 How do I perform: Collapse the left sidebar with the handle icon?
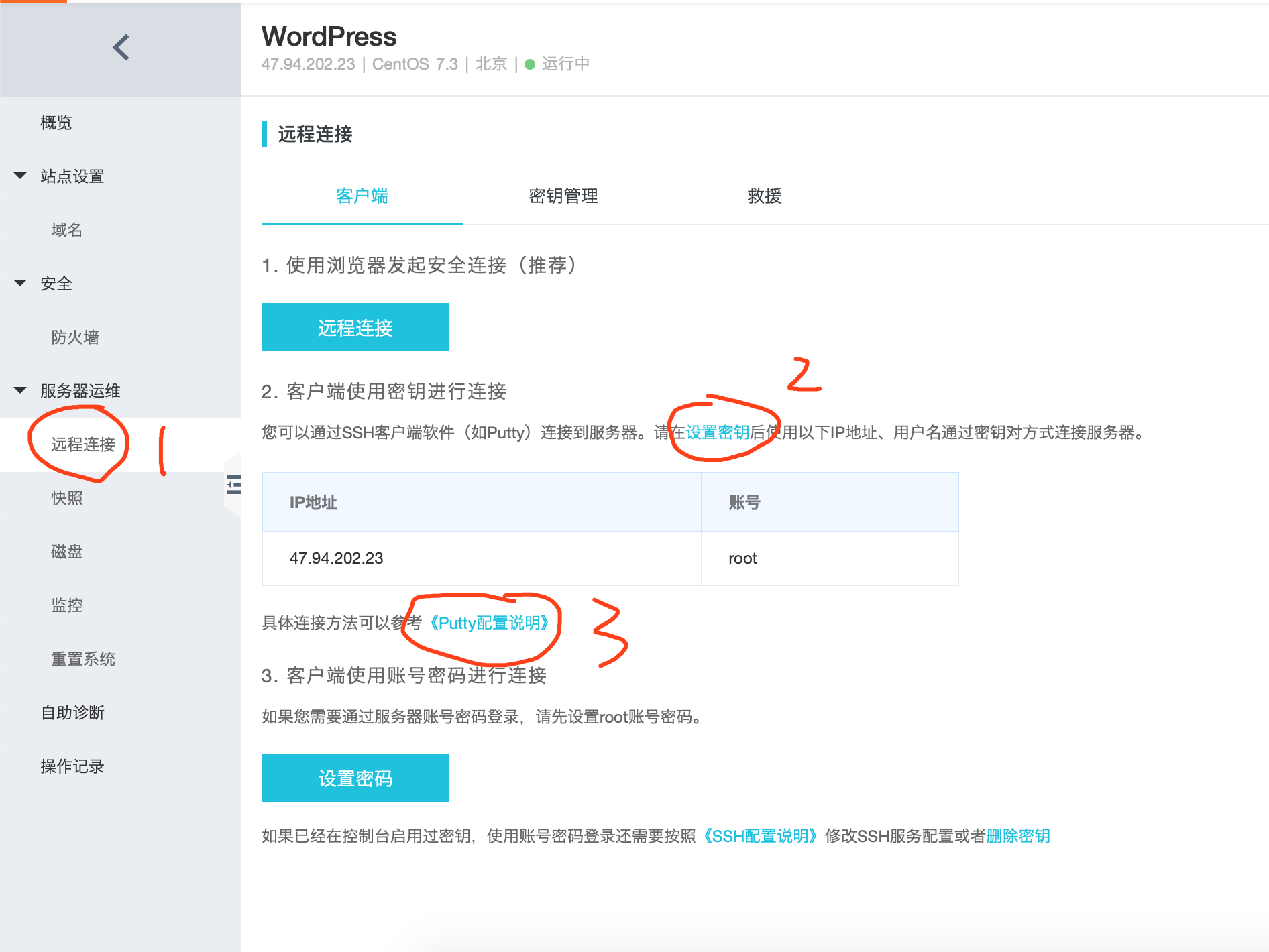pyautogui.click(x=233, y=485)
